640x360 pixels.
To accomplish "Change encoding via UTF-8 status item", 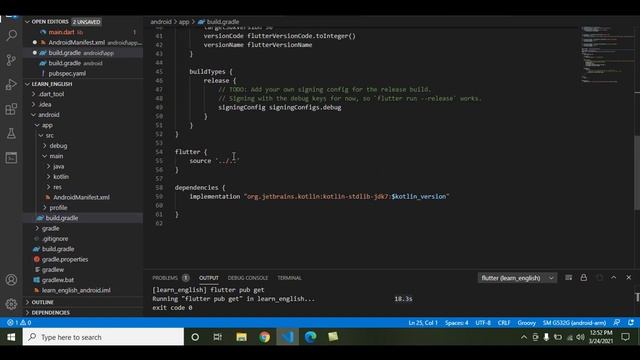I will [483, 322].
